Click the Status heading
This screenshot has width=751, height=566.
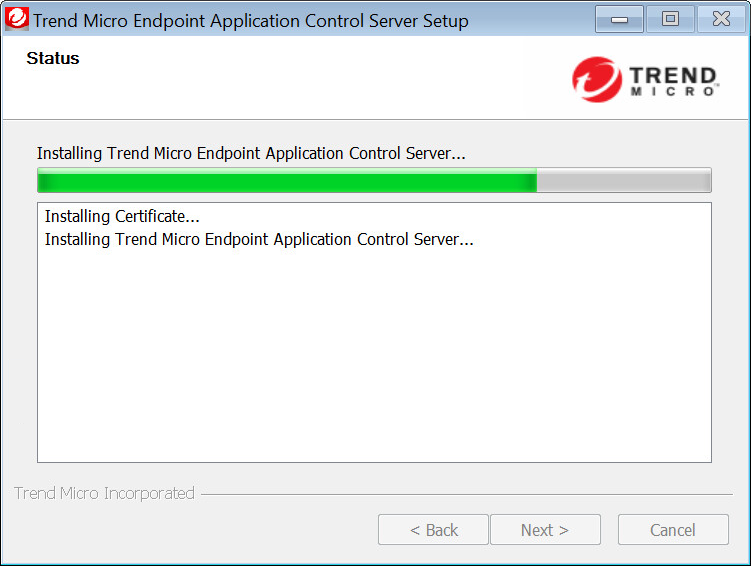coord(53,59)
